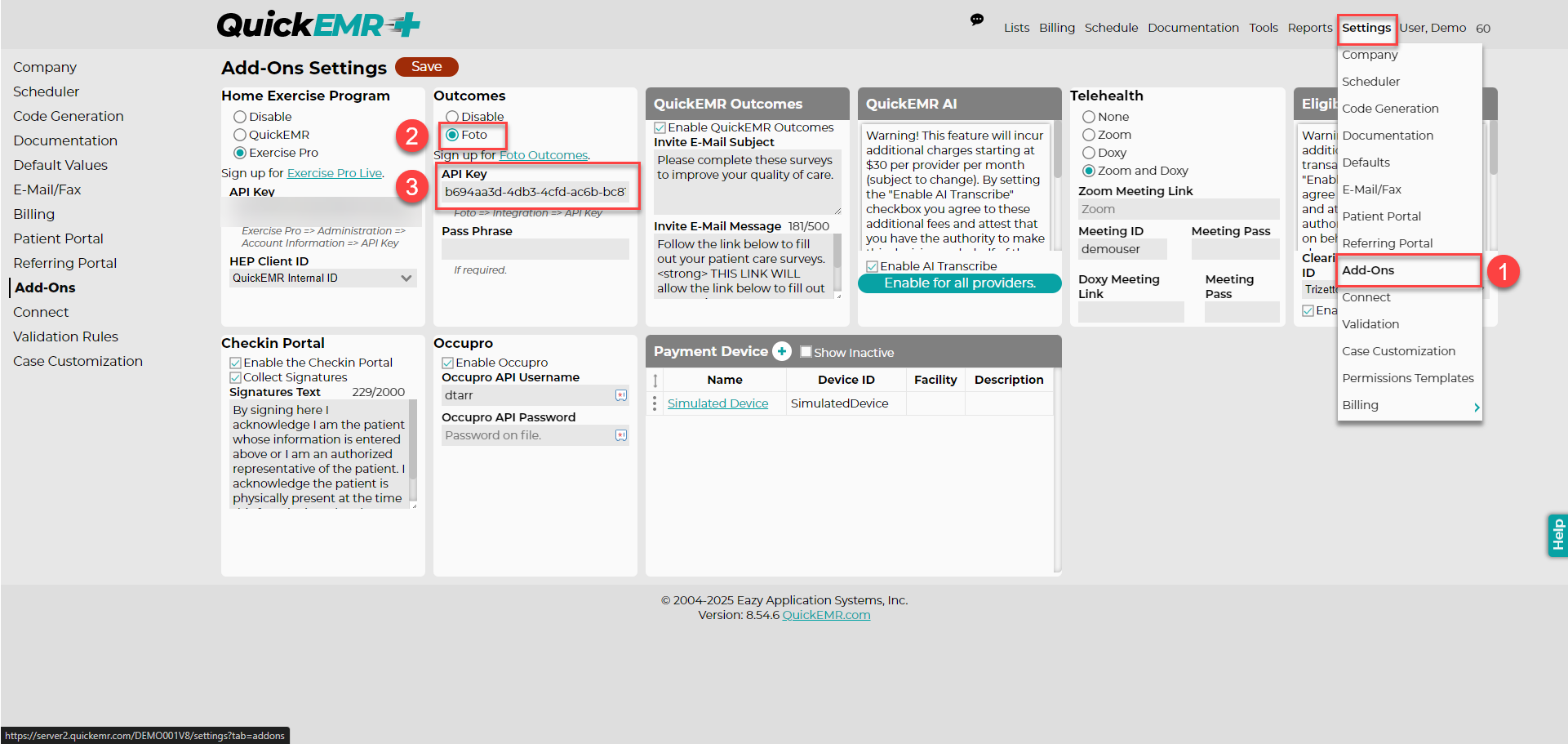
Task: Click the QuickEMR logo
Action: pos(318,25)
